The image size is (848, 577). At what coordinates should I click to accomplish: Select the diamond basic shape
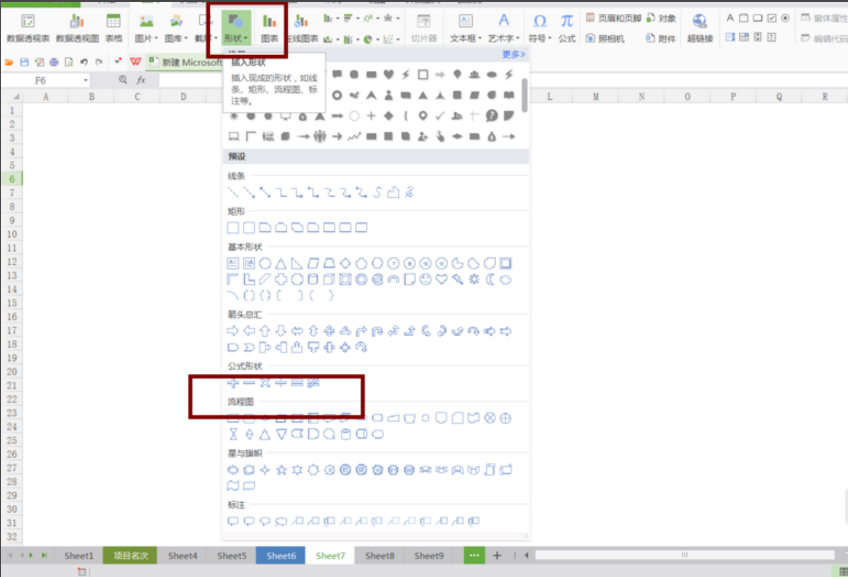345,263
